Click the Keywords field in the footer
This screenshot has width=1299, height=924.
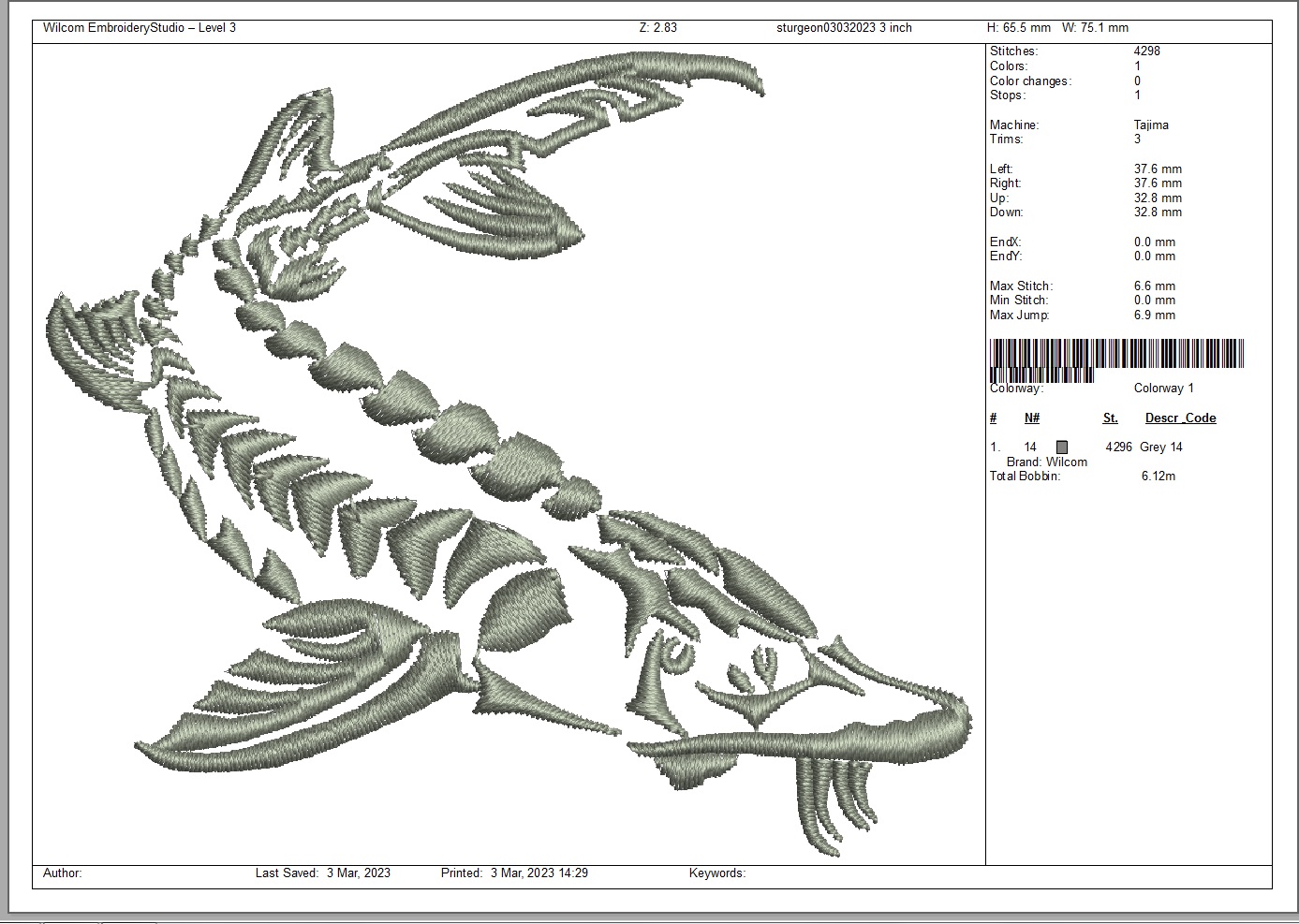point(716,873)
